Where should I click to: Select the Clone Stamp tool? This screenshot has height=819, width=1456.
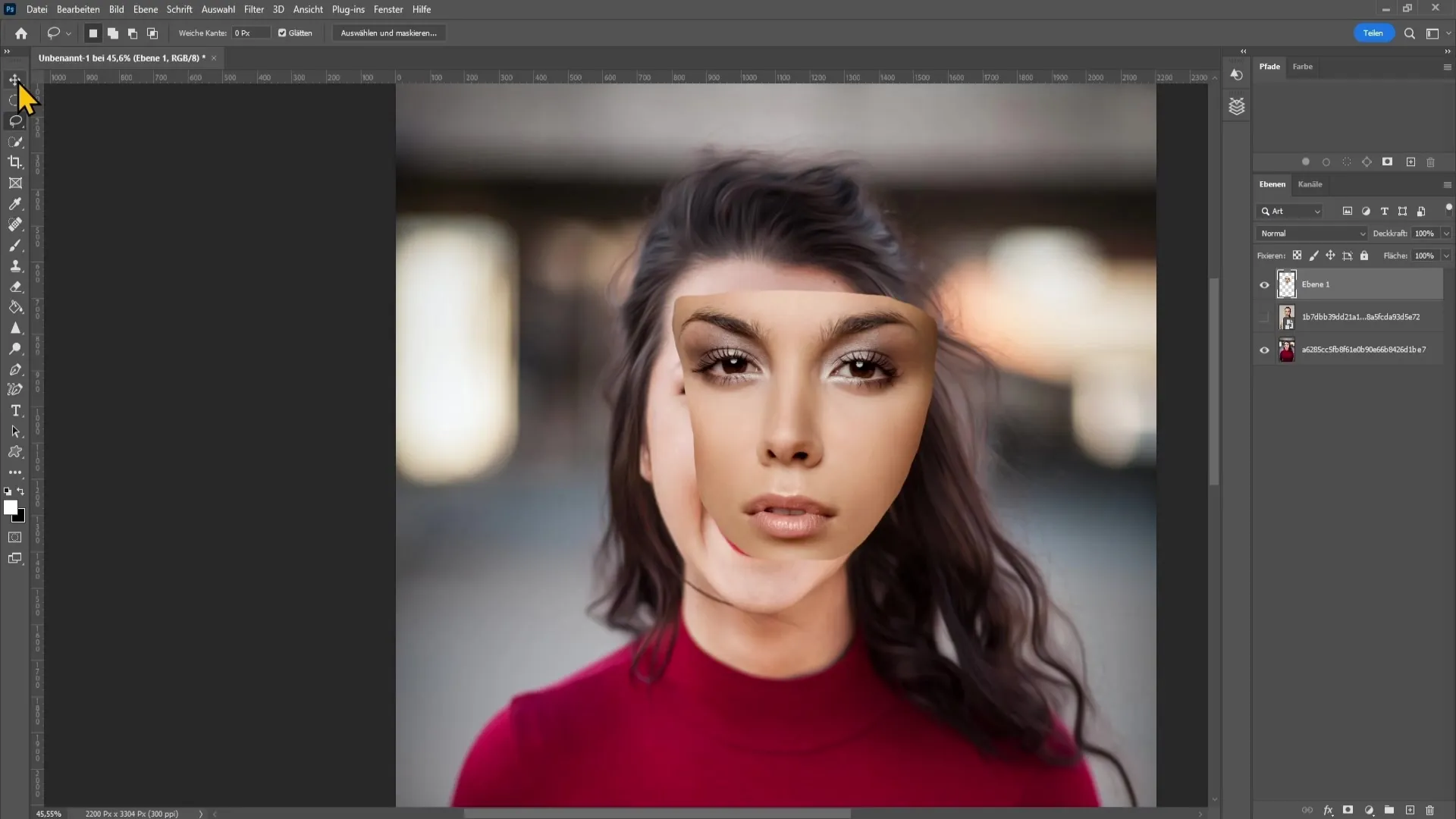click(x=15, y=267)
